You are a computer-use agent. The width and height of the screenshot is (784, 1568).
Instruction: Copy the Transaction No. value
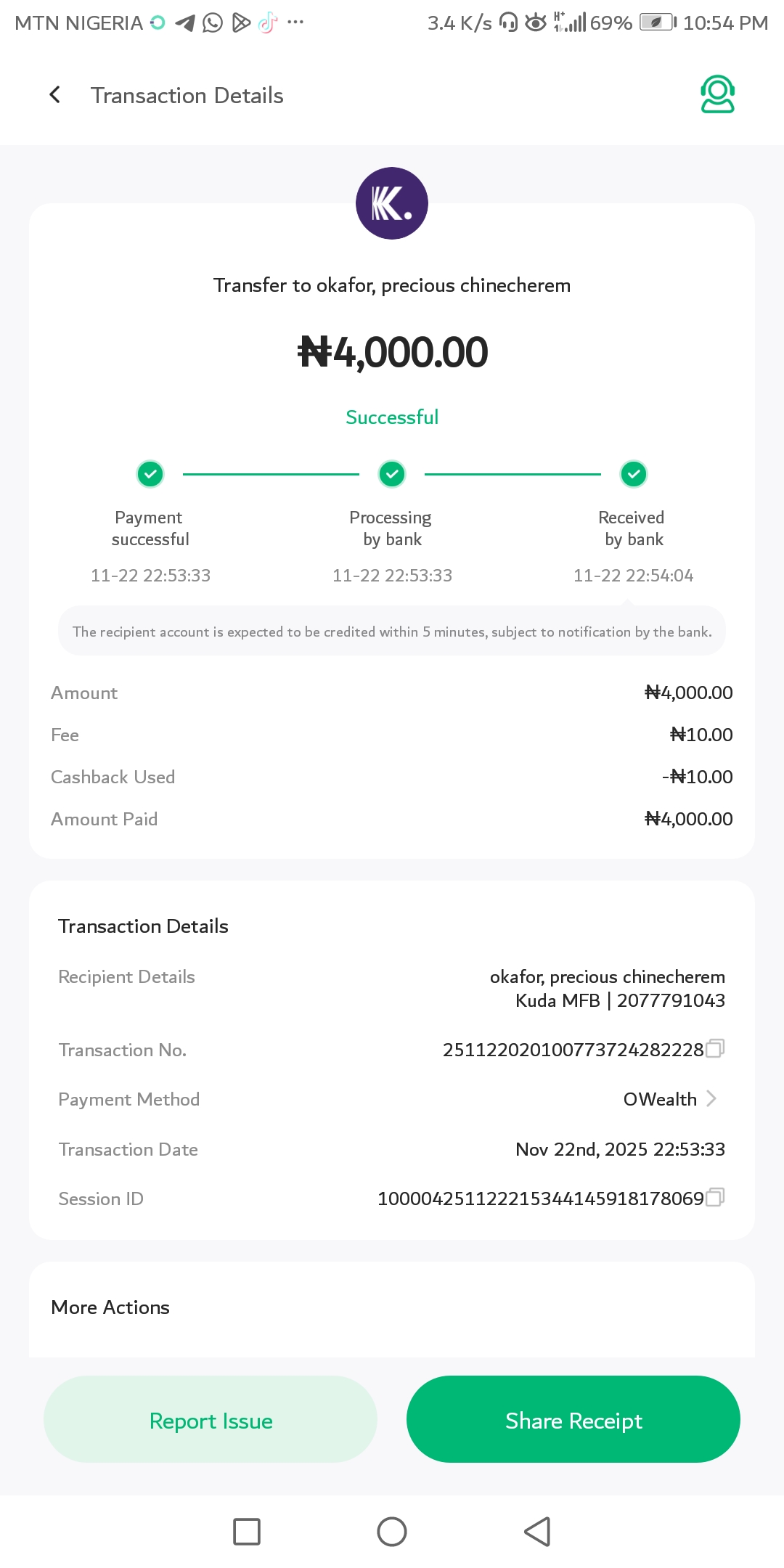715,1049
